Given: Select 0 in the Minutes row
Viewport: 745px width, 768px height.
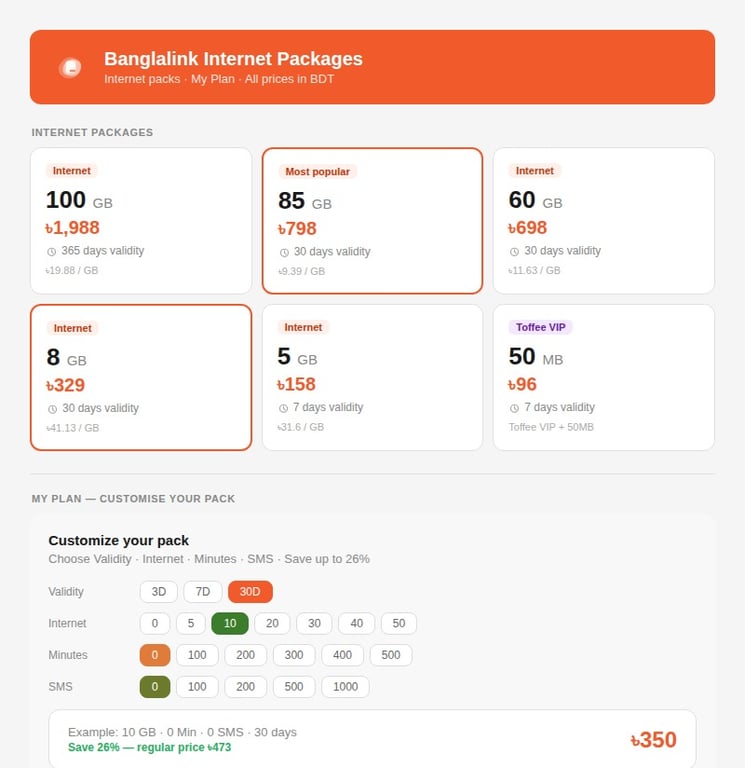Looking at the screenshot, I should [155, 655].
